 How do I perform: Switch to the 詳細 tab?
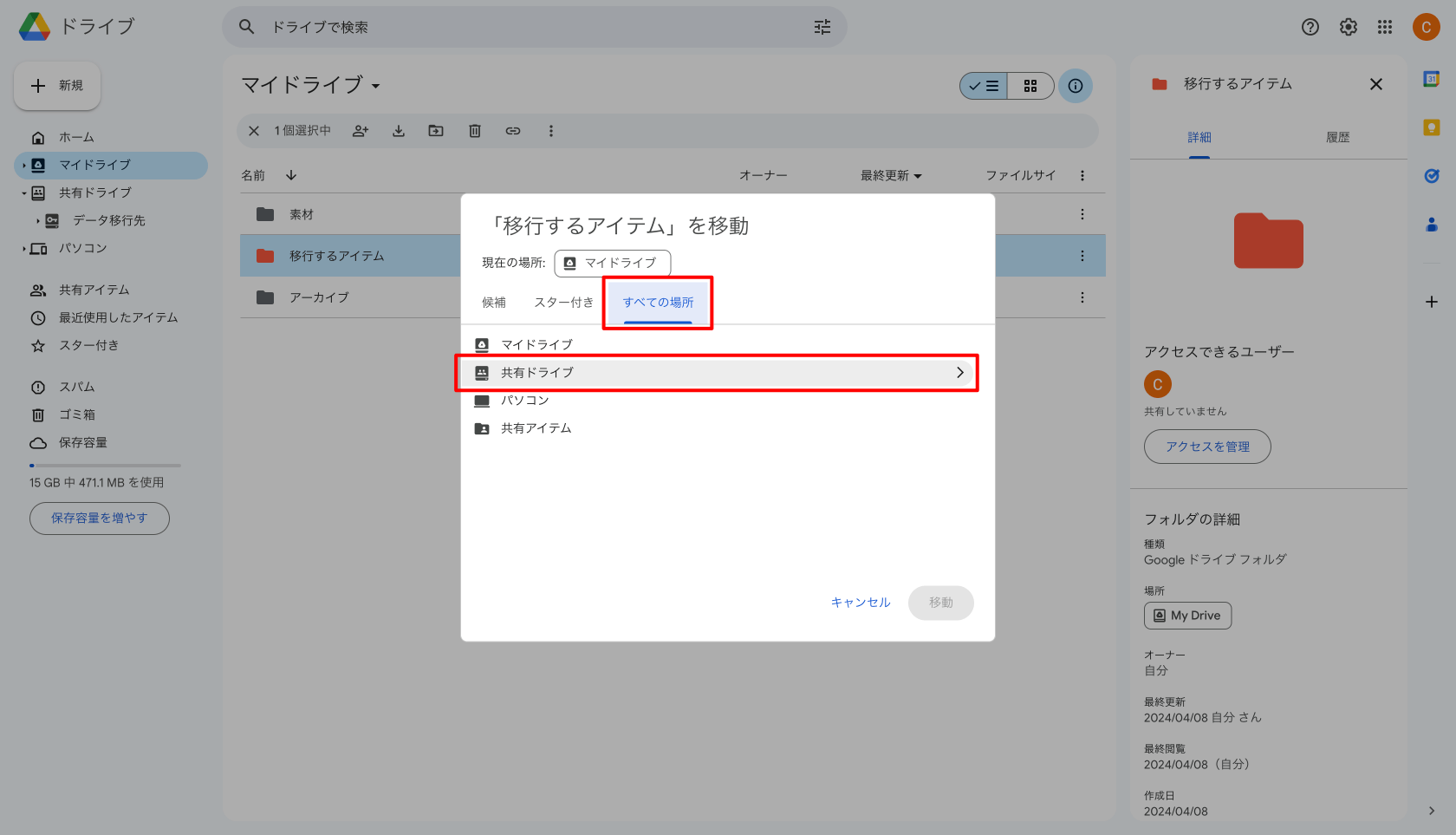1199,137
